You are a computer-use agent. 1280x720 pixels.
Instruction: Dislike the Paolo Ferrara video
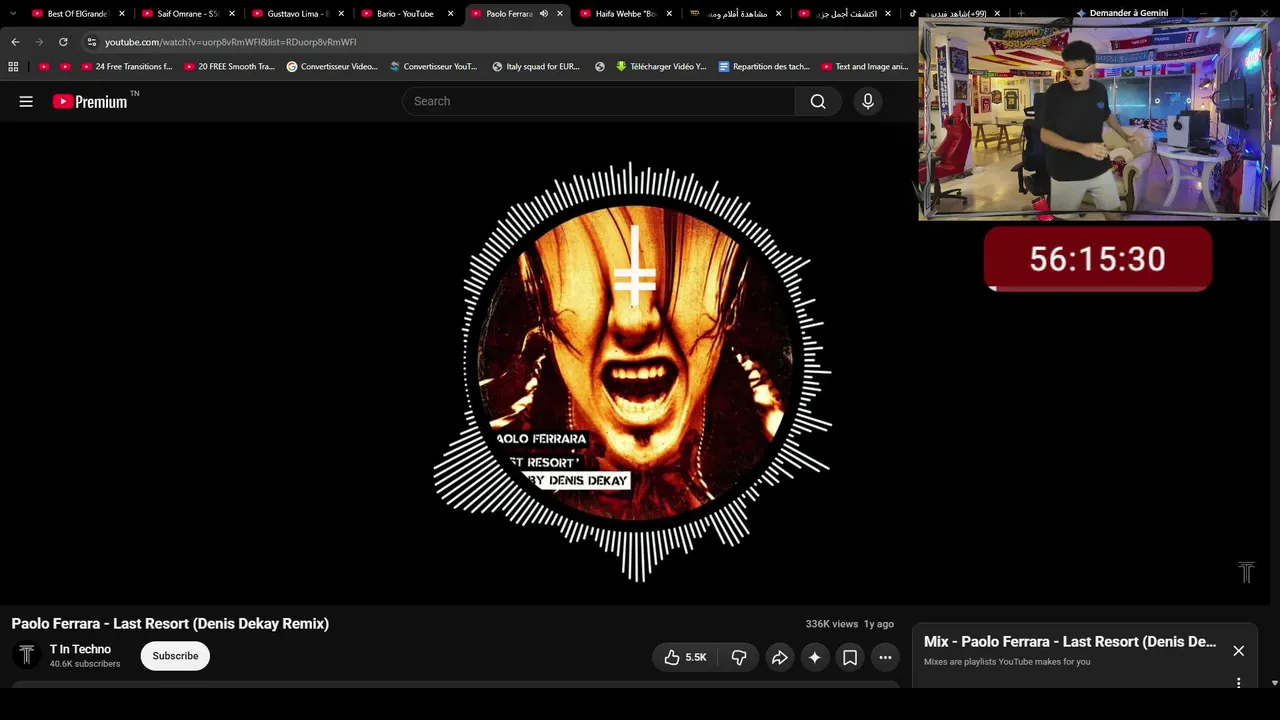pos(739,657)
